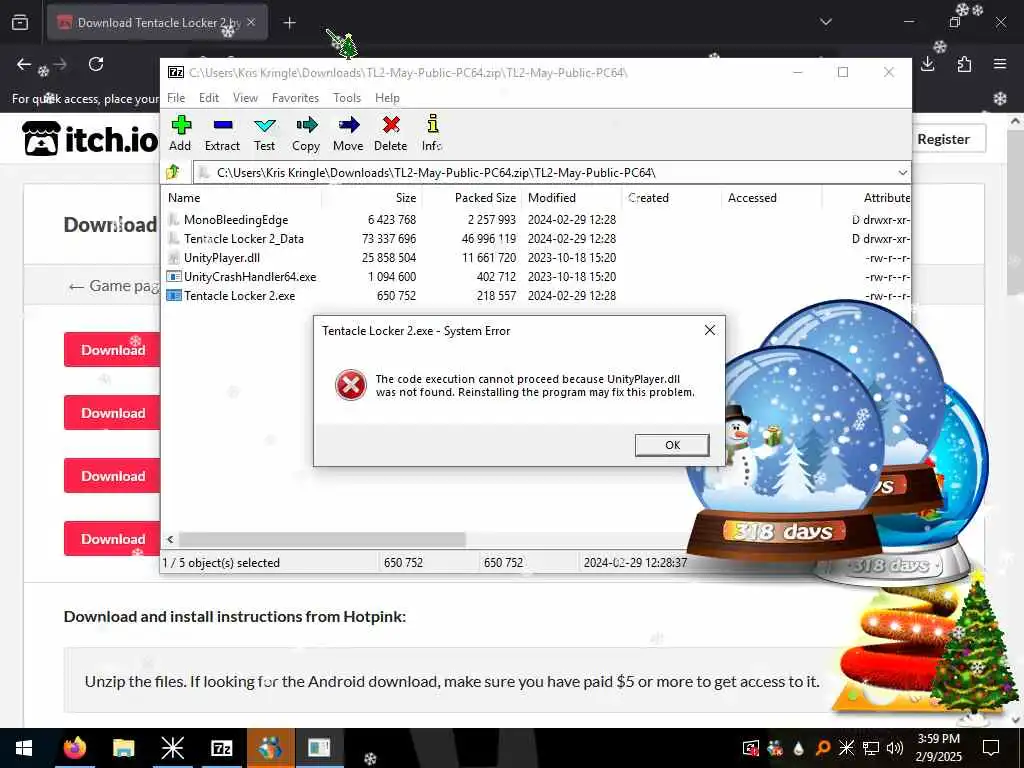Click the fourth red Download button
The height and width of the screenshot is (768, 1024).
click(x=113, y=539)
